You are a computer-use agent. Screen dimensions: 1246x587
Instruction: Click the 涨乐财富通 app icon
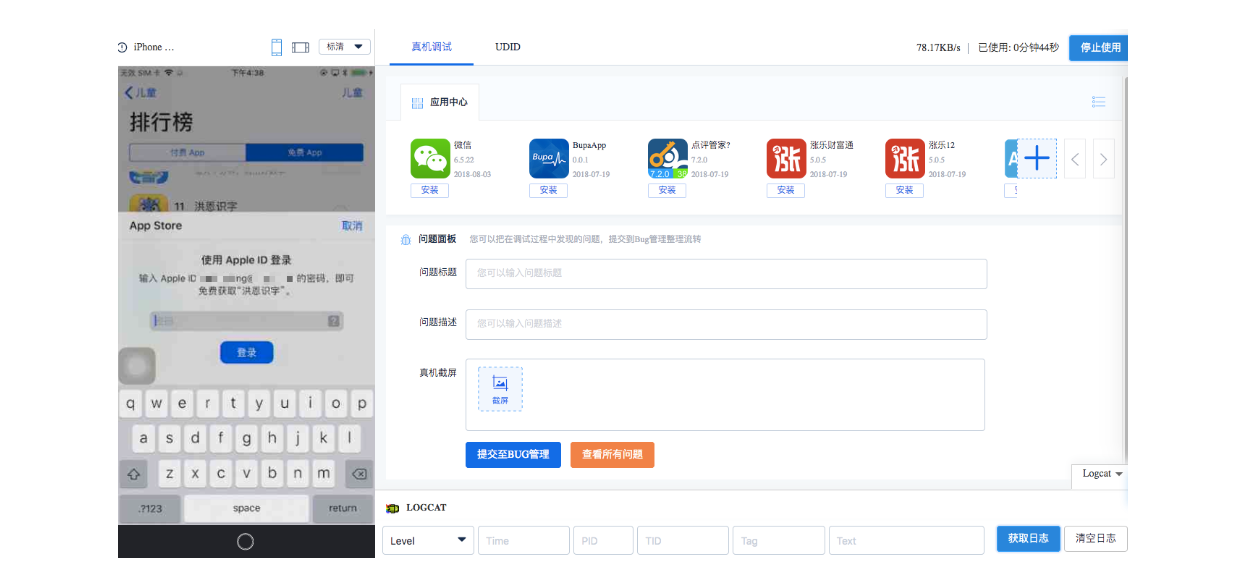point(786,159)
